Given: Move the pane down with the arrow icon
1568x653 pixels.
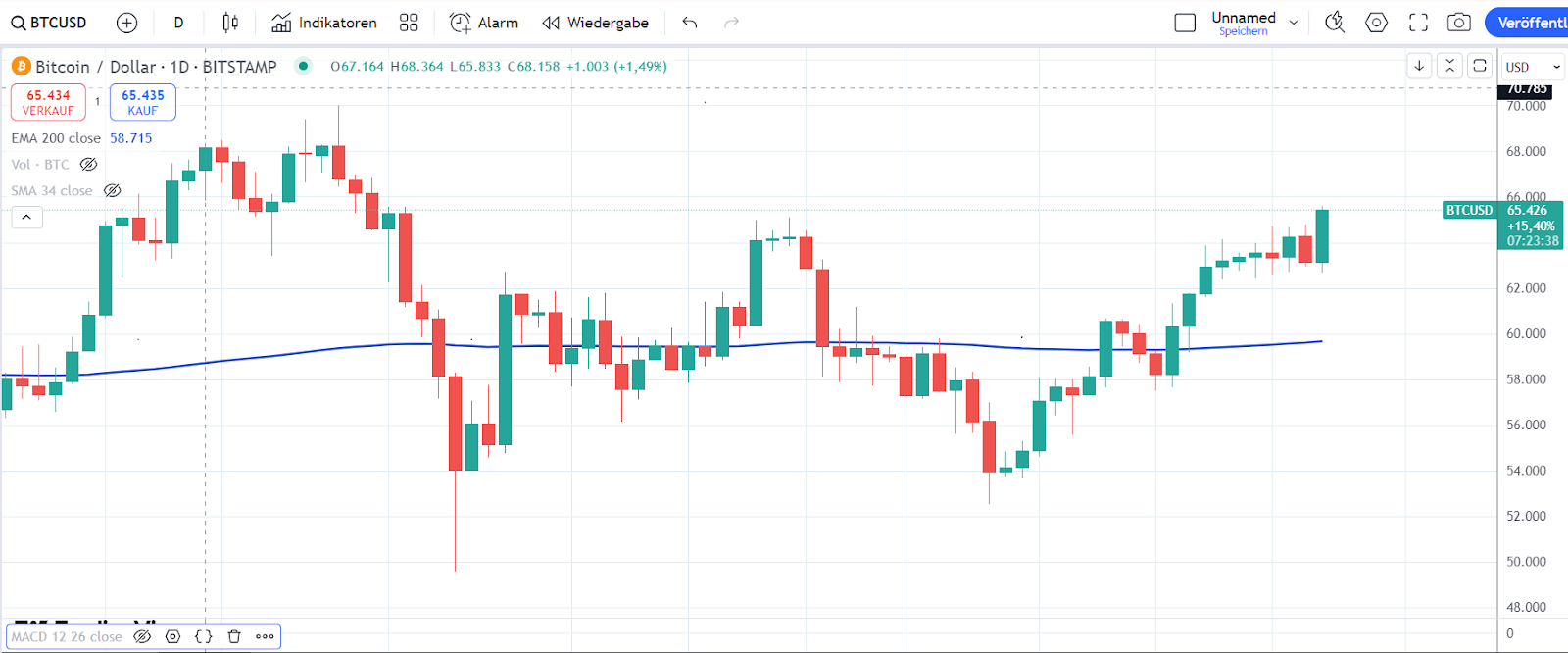Looking at the screenshot, I should 1419,66.
